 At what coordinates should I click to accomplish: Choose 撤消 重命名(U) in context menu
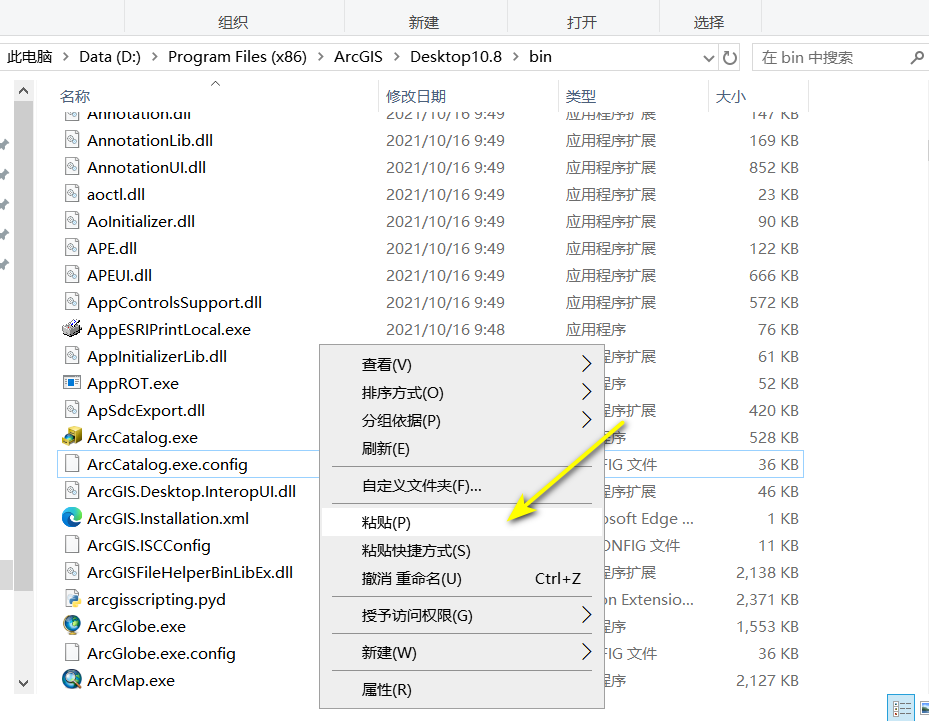462,578
